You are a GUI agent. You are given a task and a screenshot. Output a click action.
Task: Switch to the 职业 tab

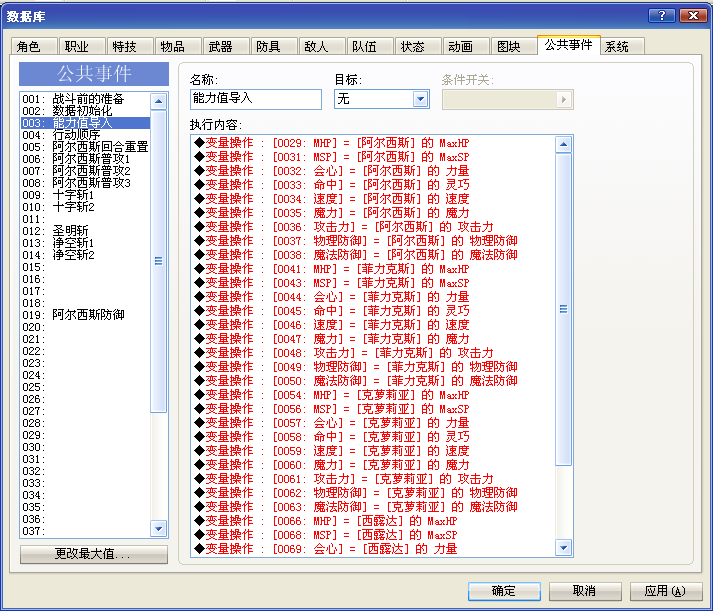[82, 46]
